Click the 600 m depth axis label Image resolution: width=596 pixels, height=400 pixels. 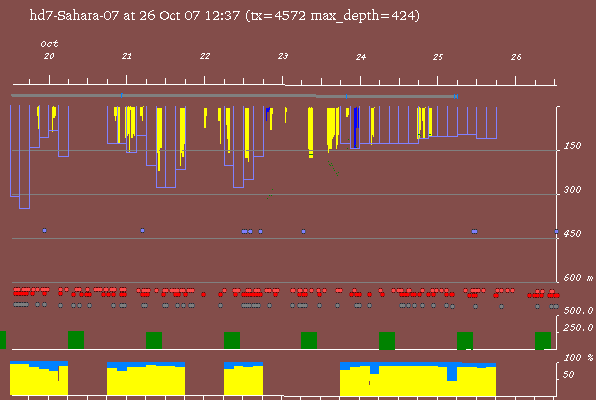tap(578, 278)
